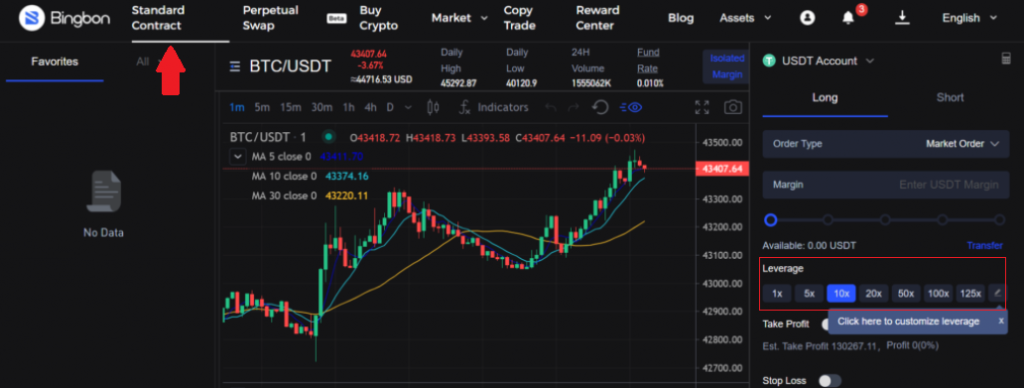Select the 5m timeframe

click(262, 107)
